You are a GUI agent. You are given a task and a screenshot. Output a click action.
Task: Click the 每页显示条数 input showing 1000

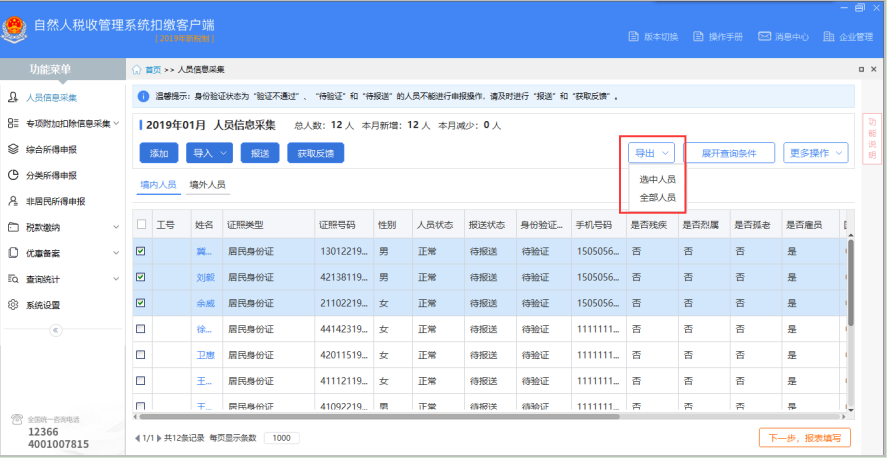click(281, 438)
